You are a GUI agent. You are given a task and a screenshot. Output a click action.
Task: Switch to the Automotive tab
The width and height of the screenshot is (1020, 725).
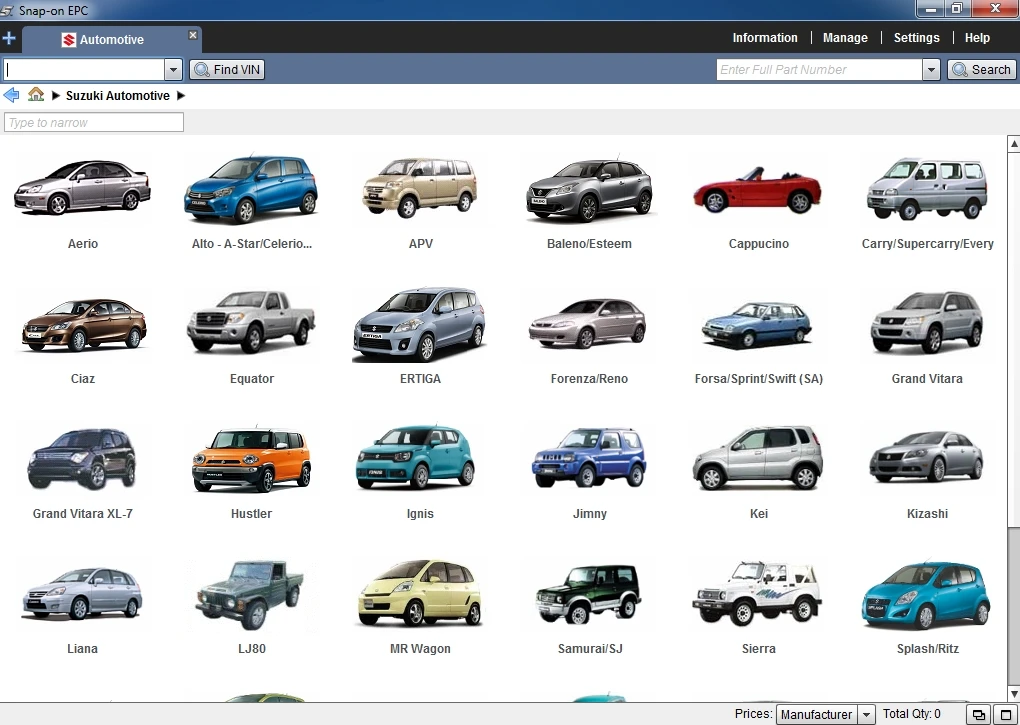point(115,41)
